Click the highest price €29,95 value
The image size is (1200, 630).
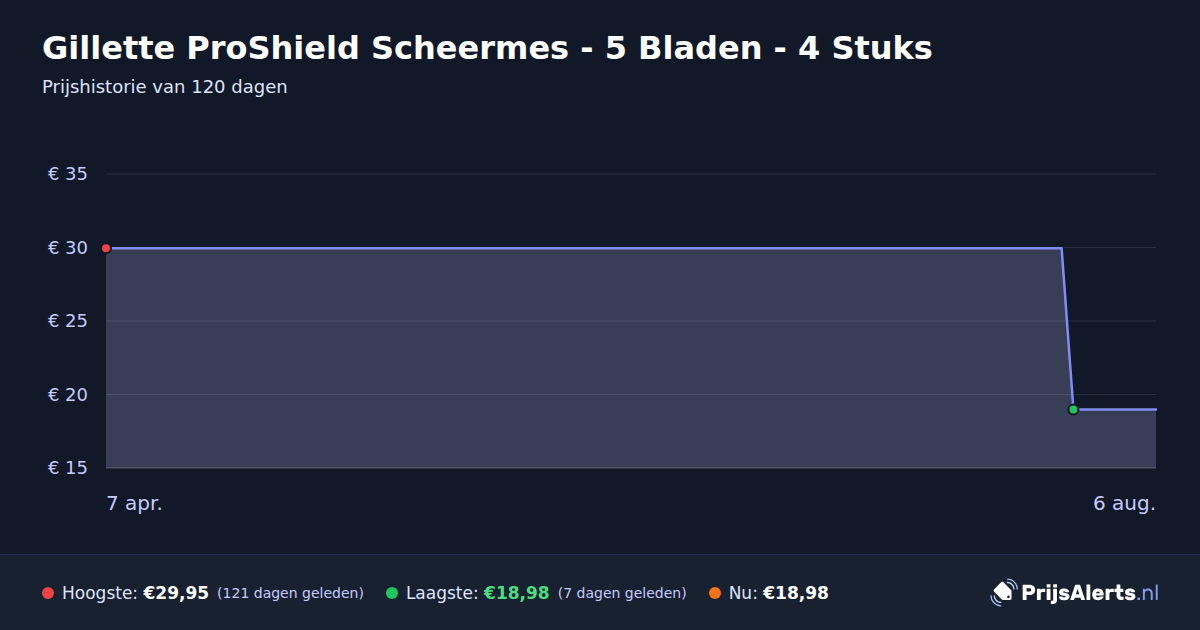click(176, 593)
